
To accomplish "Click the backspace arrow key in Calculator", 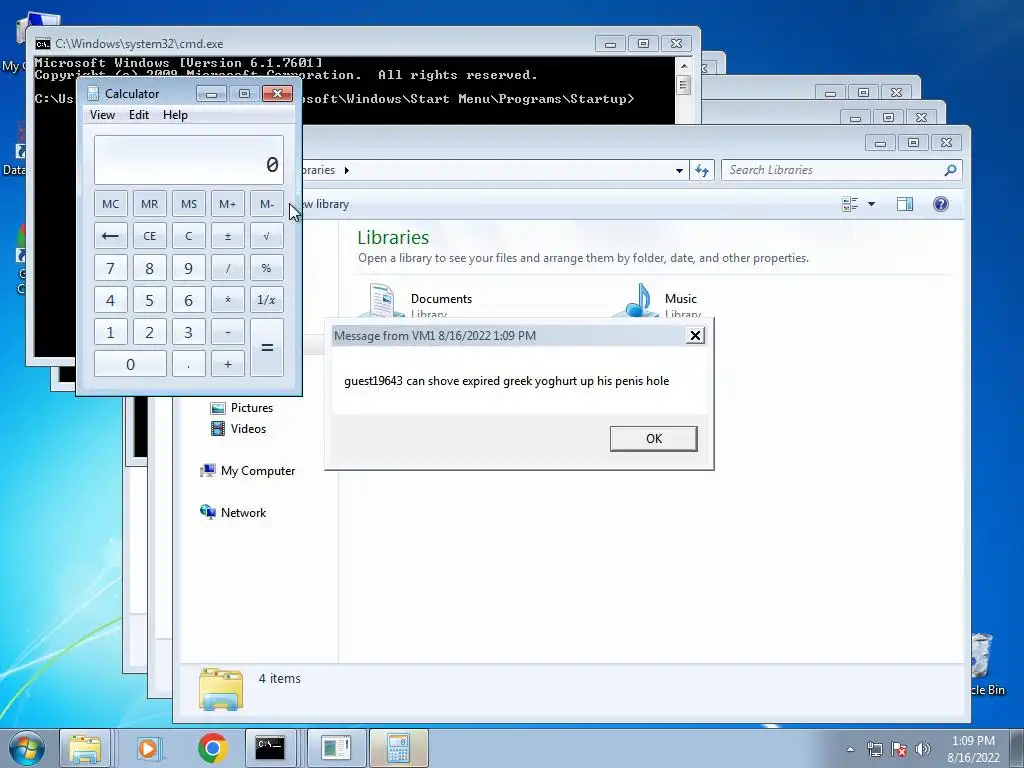I will pyautogui.click(x=110, y=236).
